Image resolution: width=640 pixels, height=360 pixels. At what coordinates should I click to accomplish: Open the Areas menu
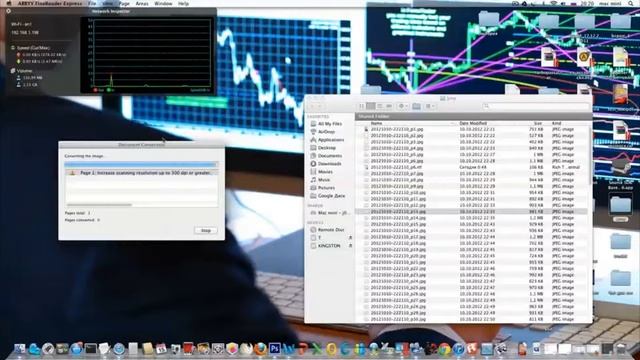[142, 3]
